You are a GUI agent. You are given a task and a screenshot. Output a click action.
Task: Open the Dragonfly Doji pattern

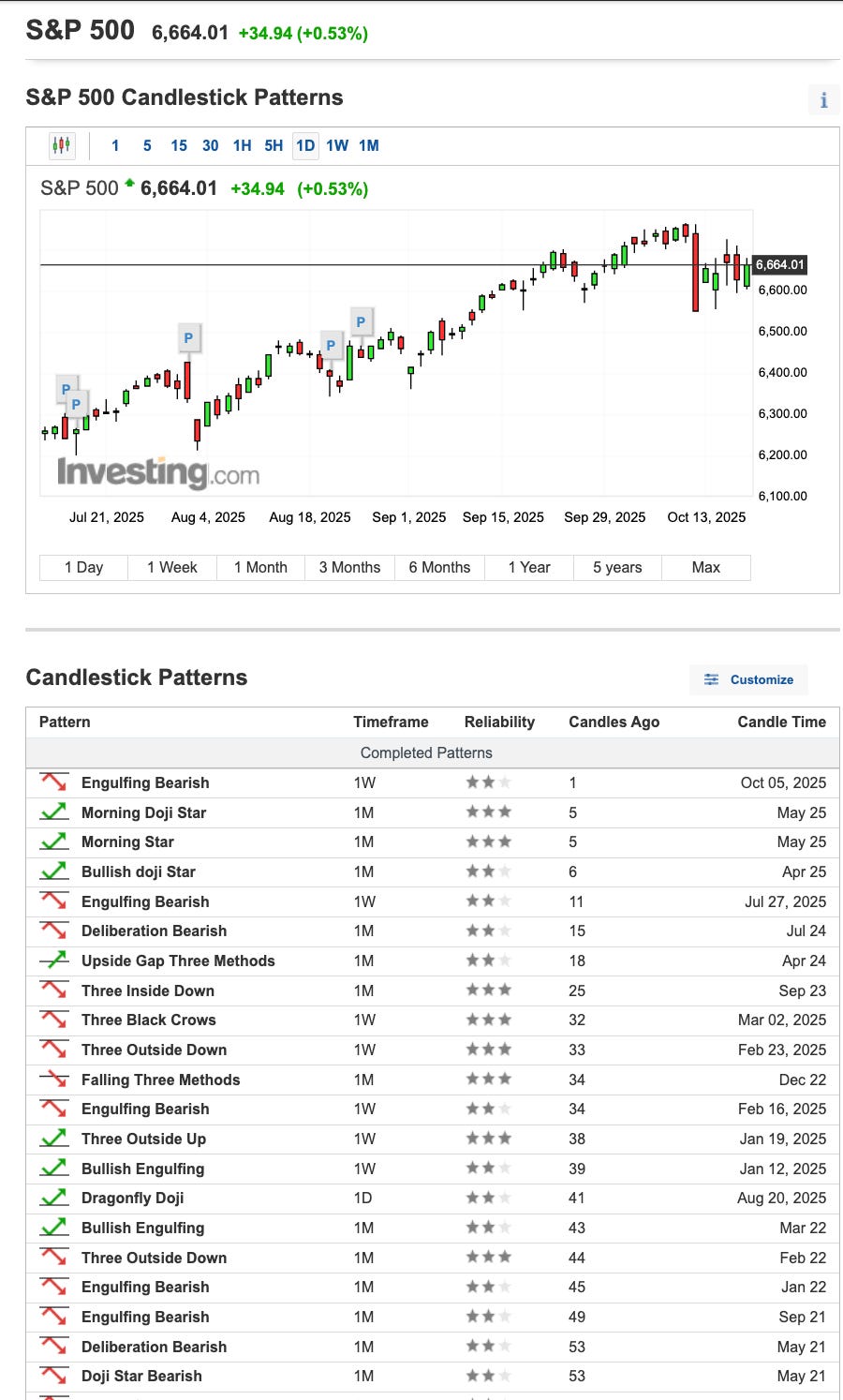point(132,1198)
